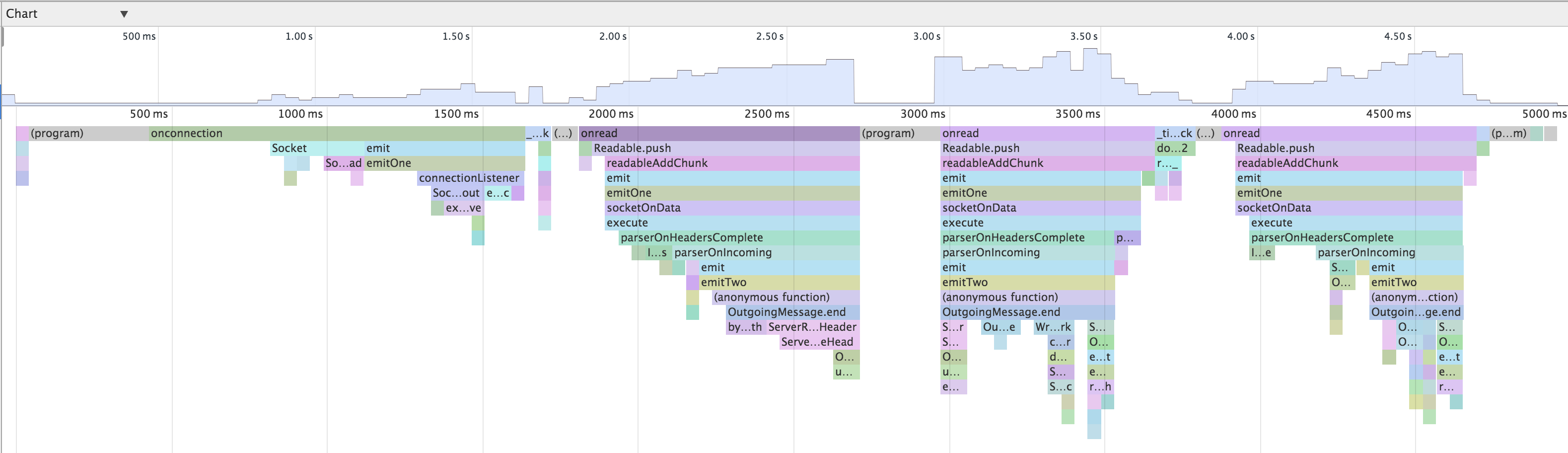Click the Outgoin...ge.end function block
This screenshot has height=453, width=1568.
tap(1415, 312)
